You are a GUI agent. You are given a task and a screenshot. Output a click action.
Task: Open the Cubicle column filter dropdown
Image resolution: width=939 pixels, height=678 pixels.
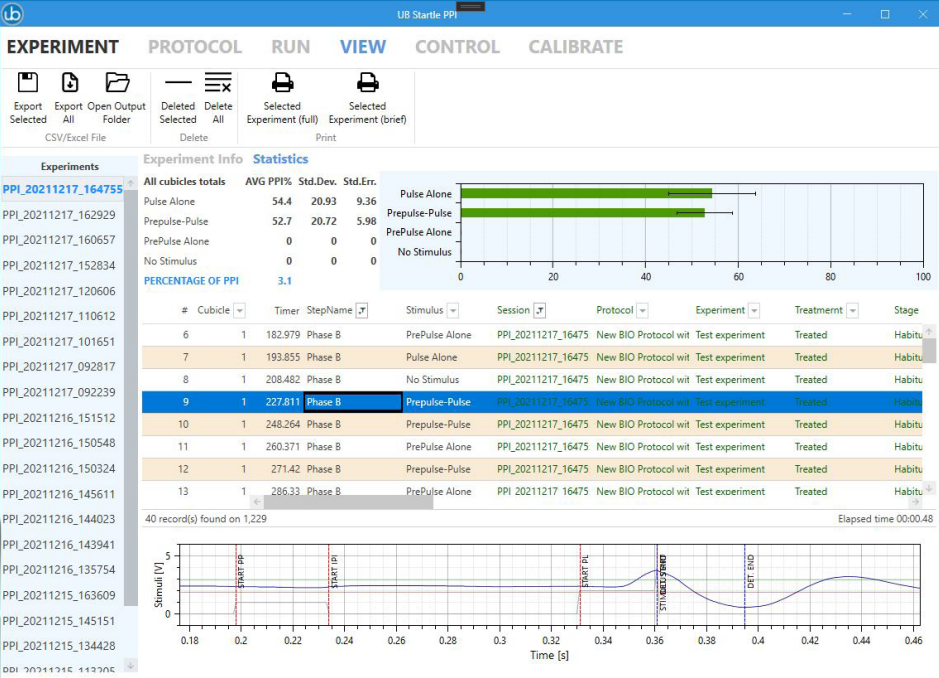[239, 311]
